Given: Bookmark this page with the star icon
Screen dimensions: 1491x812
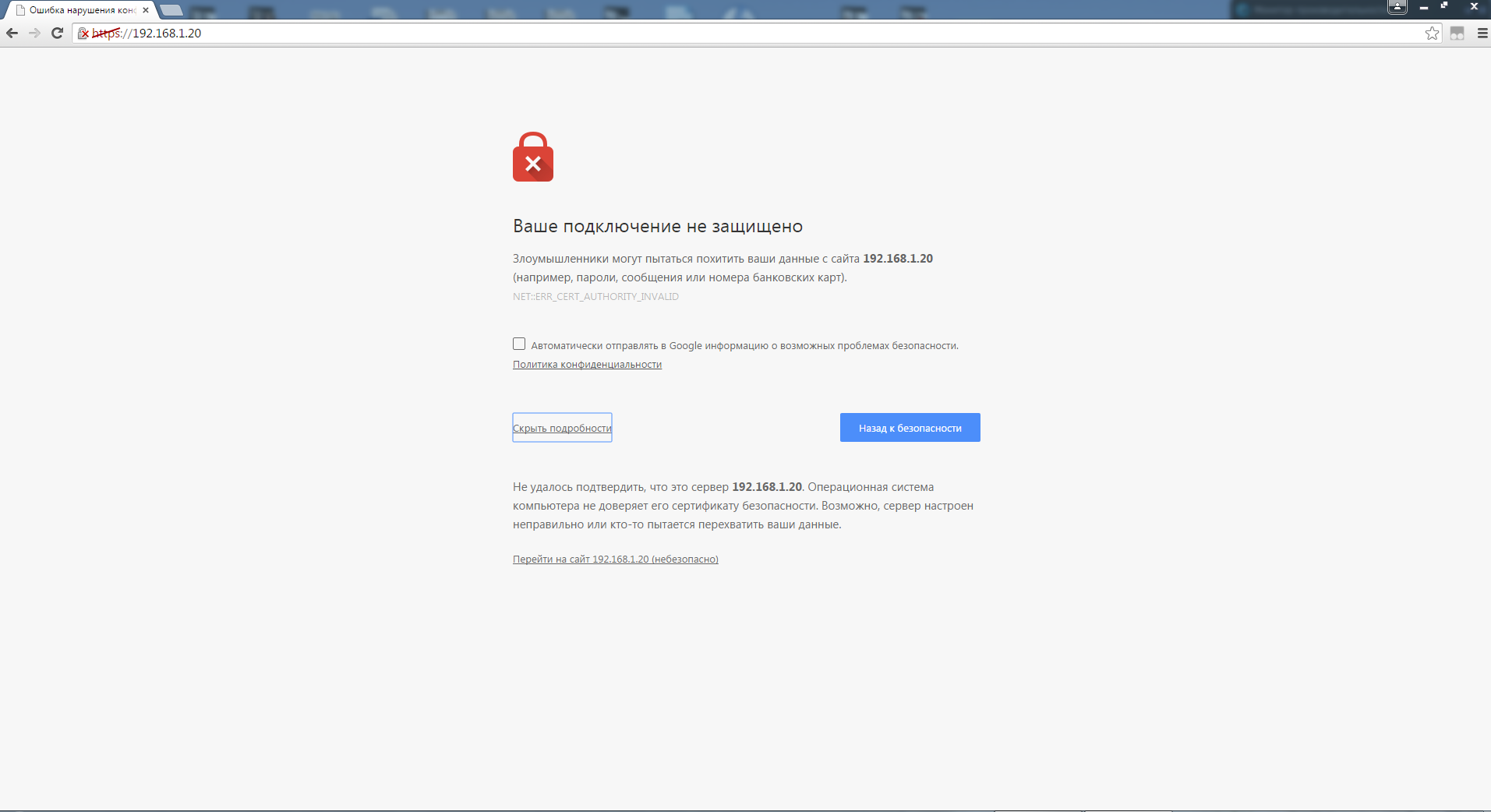Looking at the screenshot, I should point(1432,33).
